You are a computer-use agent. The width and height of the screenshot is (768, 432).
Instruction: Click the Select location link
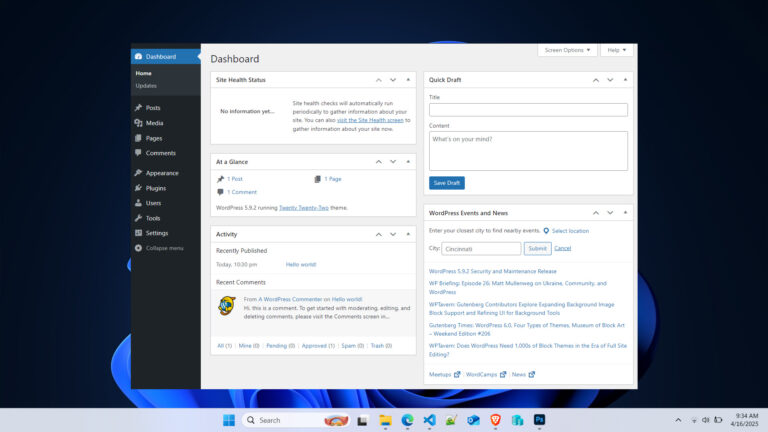click(x=570, y=231)
